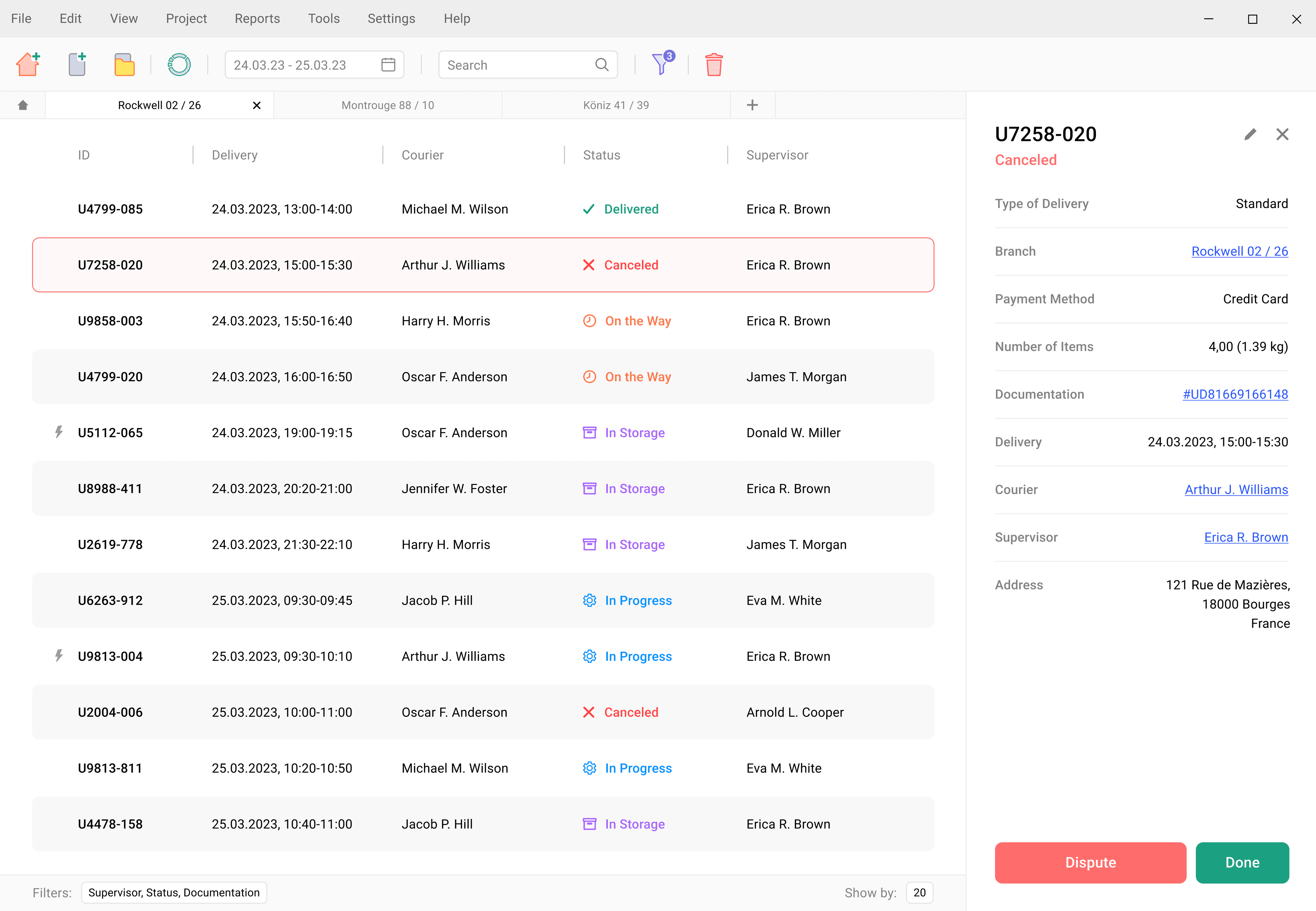Select row U4799-020

coord(483,377)
